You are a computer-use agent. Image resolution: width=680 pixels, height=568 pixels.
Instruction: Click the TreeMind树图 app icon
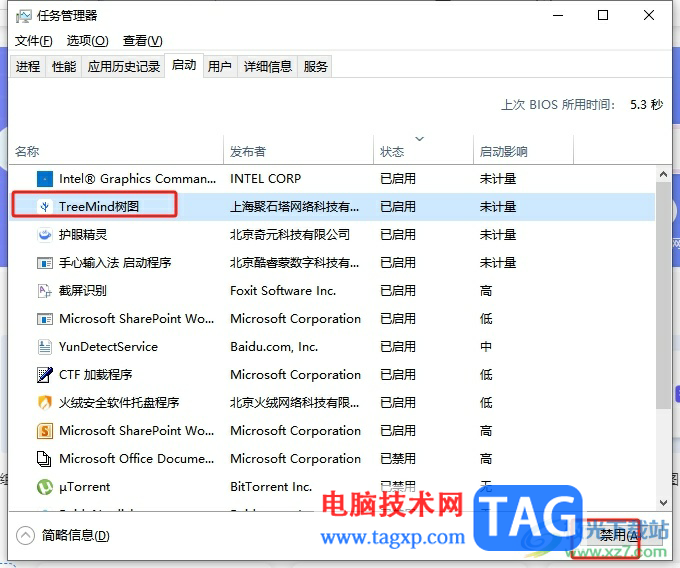coord(45,207)
